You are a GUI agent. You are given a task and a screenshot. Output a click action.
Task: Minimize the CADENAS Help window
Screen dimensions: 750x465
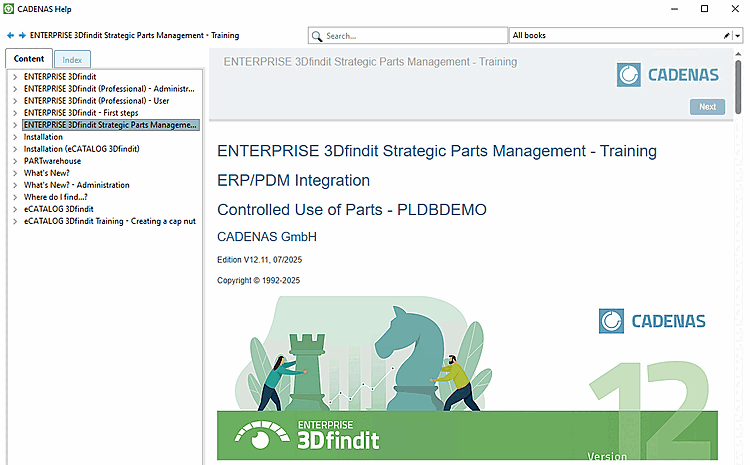point(674,9)
